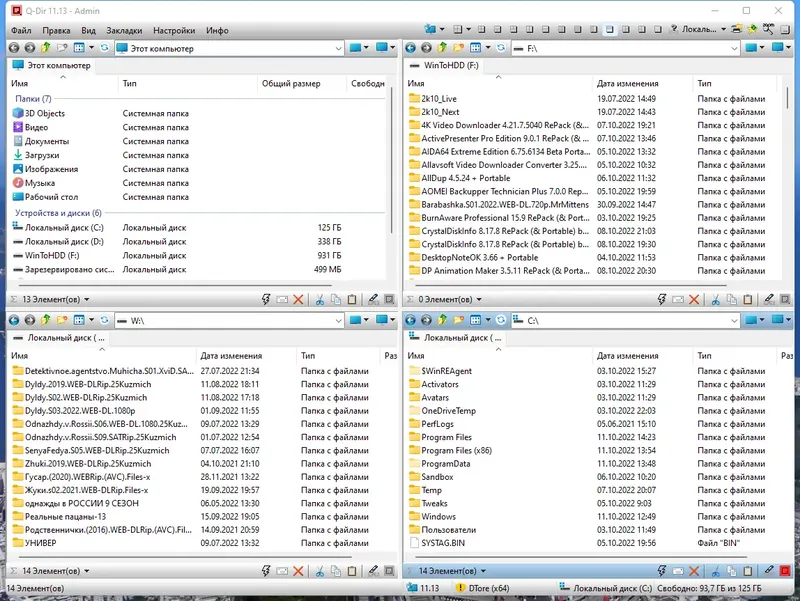The height and width of the screenshot is (601, 800).
Task: Click horizontal scrollbar in the F:\ pane
Action: click(571, 286)
